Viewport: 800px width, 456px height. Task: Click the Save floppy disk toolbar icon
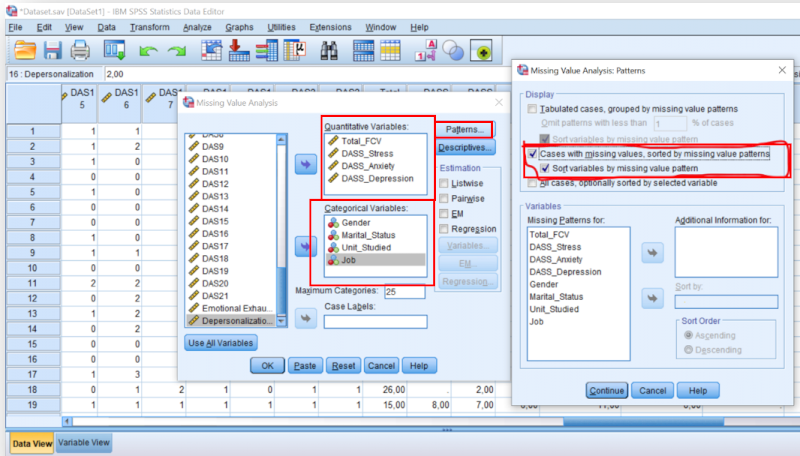[54, 50]
